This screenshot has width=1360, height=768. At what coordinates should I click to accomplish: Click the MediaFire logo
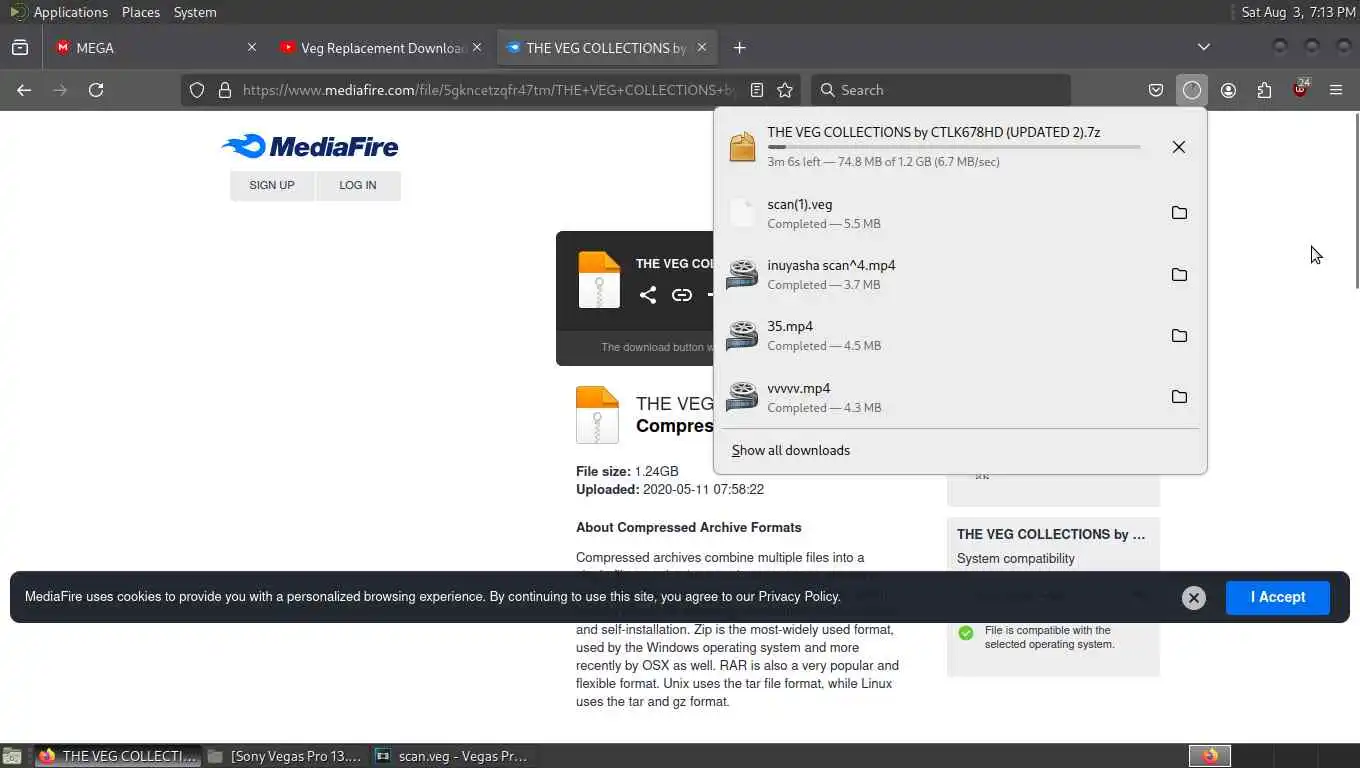pyautogui.click(x=310, y=146)
